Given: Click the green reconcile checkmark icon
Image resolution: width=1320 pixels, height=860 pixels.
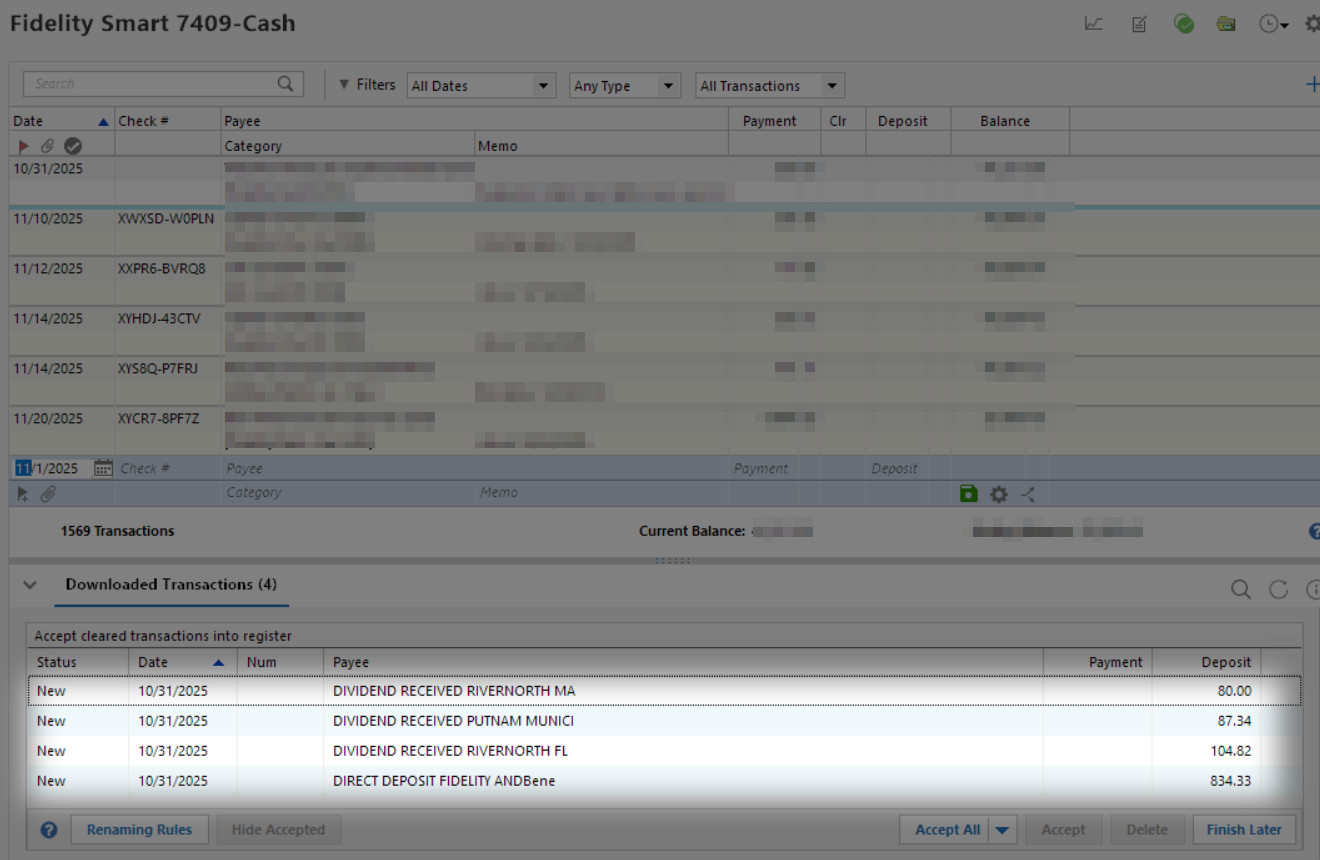Looking at the screenshot, I should pos(1184,24).
